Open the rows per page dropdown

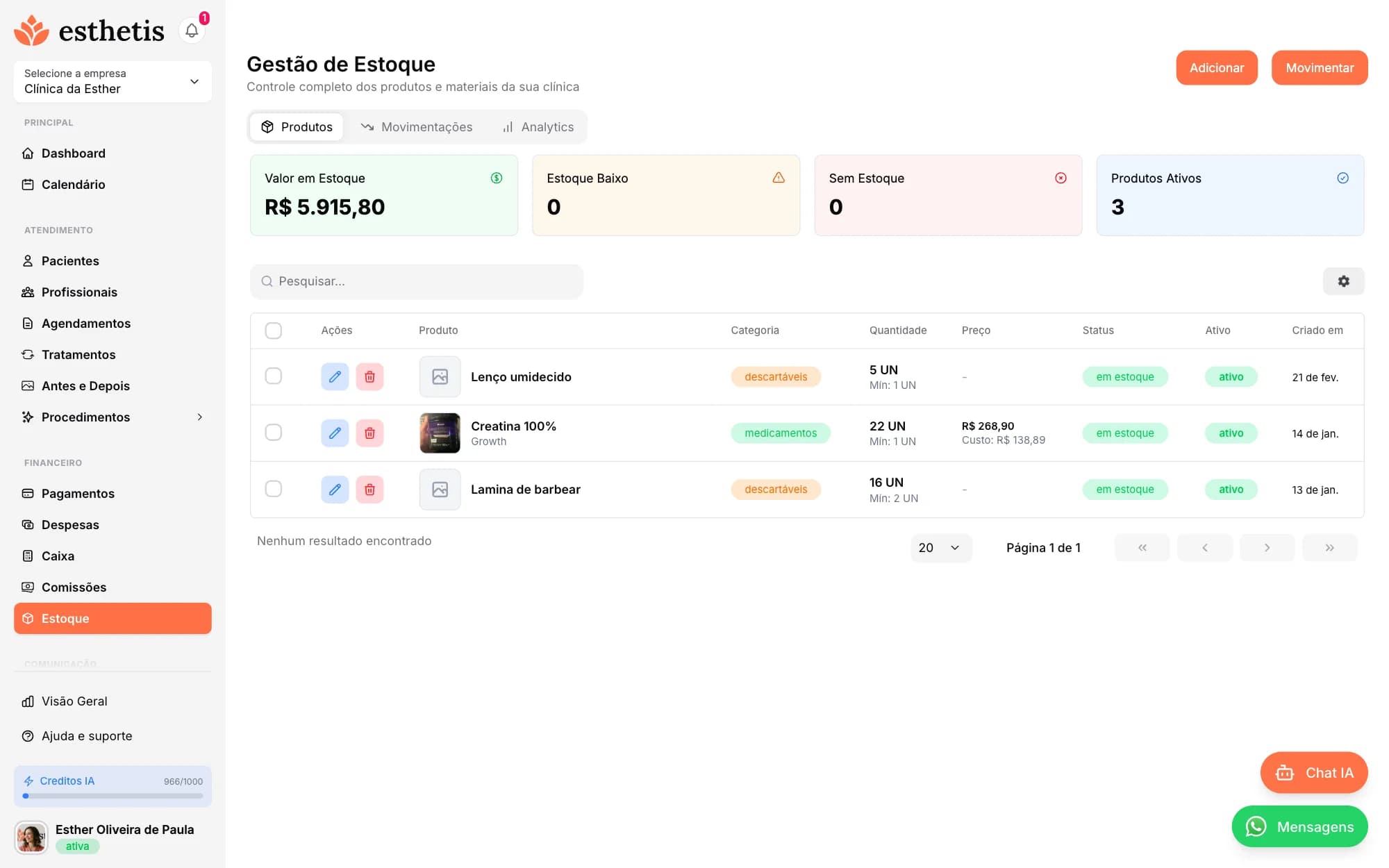[x=941, y=547]
